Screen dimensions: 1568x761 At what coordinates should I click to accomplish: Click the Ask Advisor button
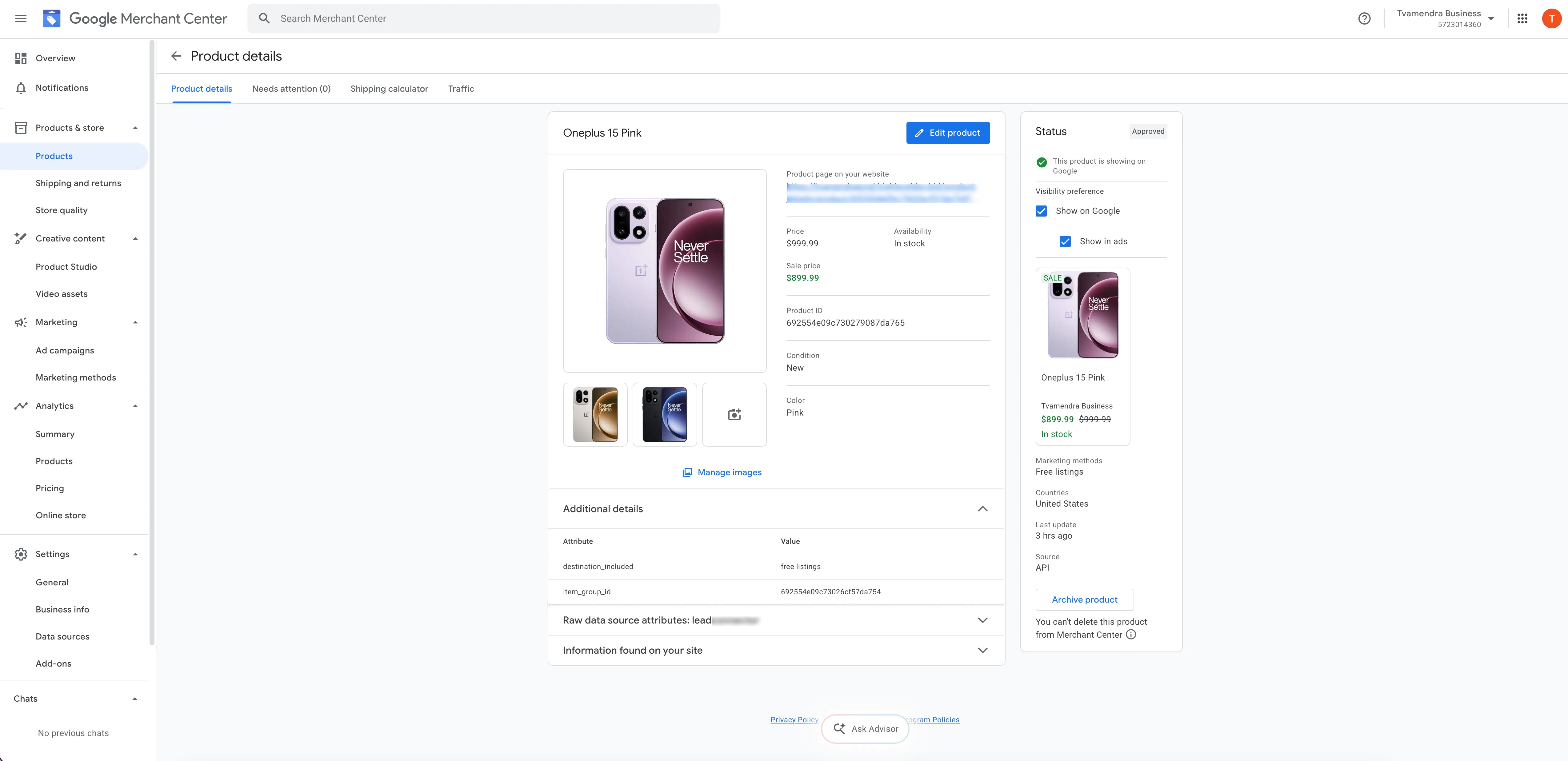[x=865, y=728]
